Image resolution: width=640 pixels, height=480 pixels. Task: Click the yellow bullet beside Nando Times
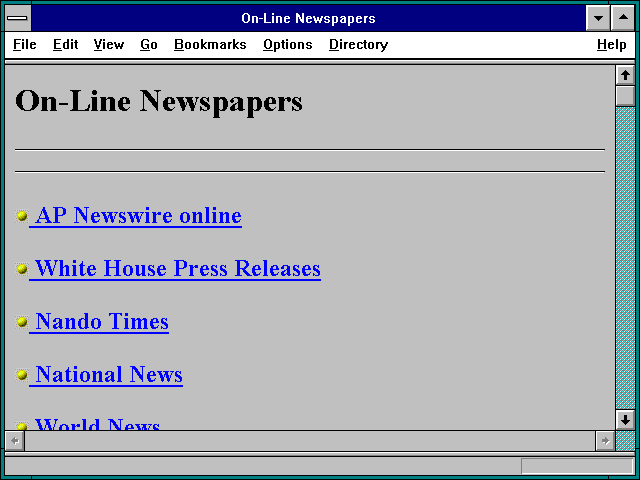(22, 322)
